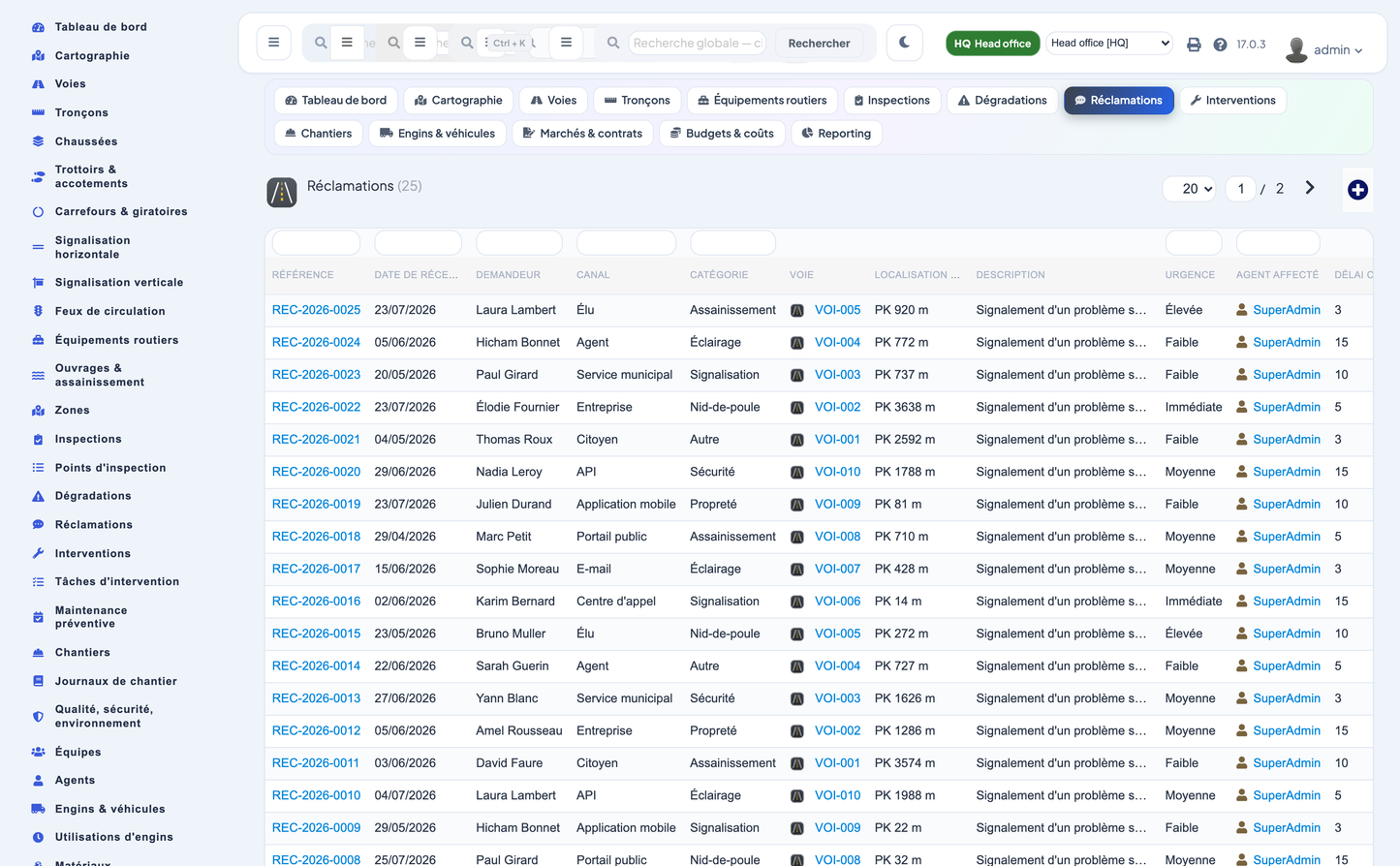Open the Dégradations sidebar entry
The height and width of the screenshot is (866, 1400).
(93, 496)
